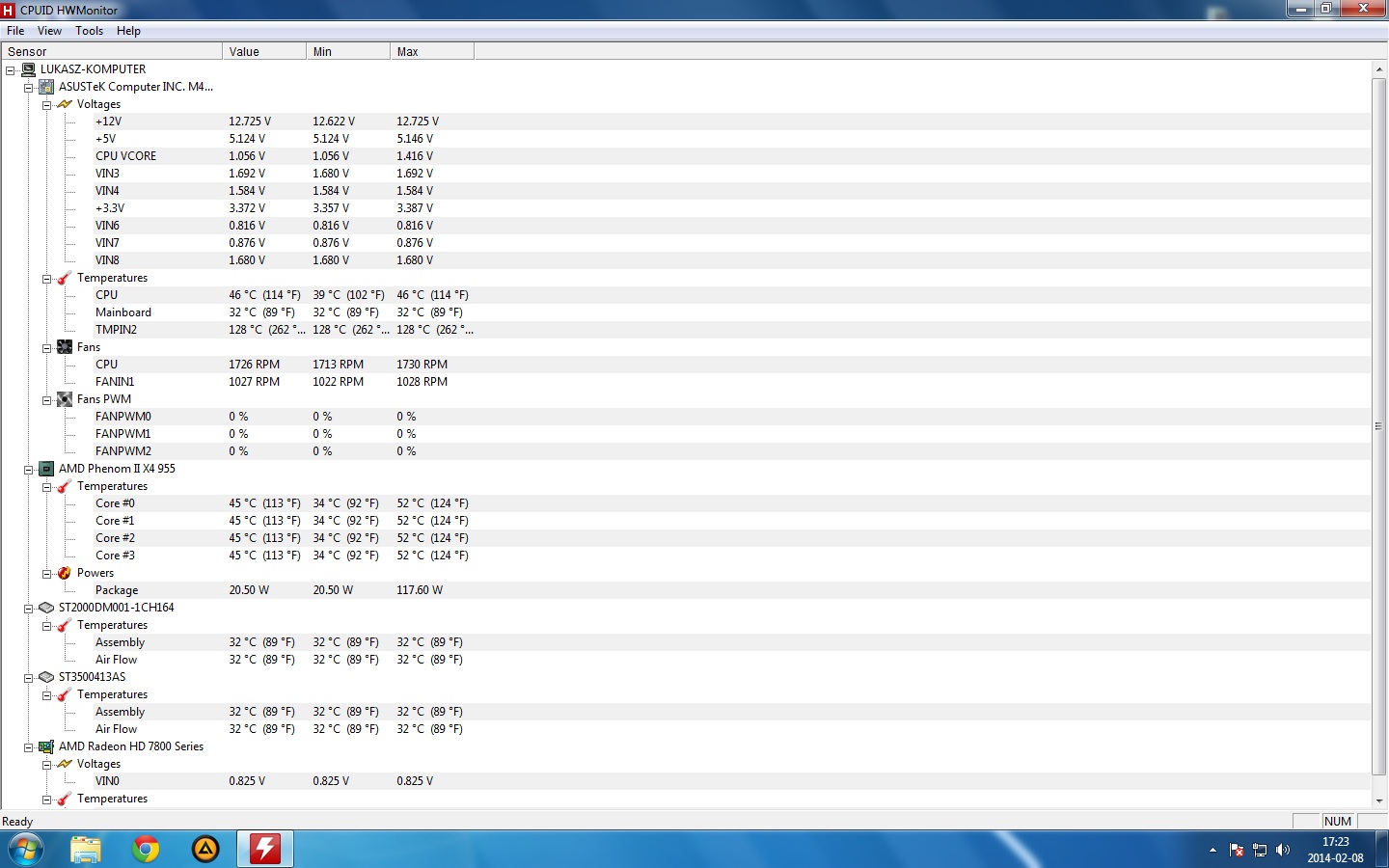The image size is (1389, 868).
Task: Collapse the Voltages group under ASUSTeK
Action: pyautogui.click(x=46, y=105)
